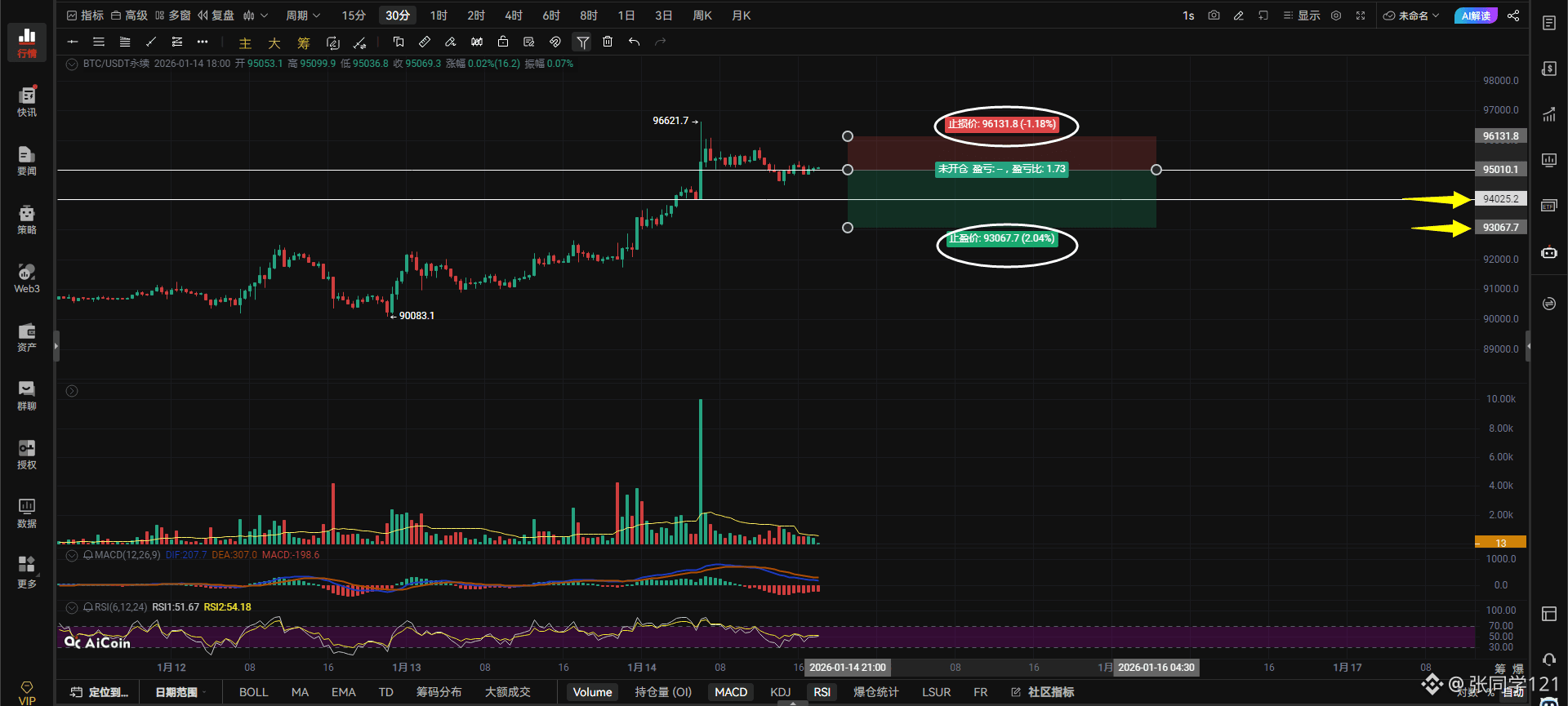The width and height of the screenshot is (1568, 706).
Task: Toggle the Volume indicator
Action: (592, 692)
